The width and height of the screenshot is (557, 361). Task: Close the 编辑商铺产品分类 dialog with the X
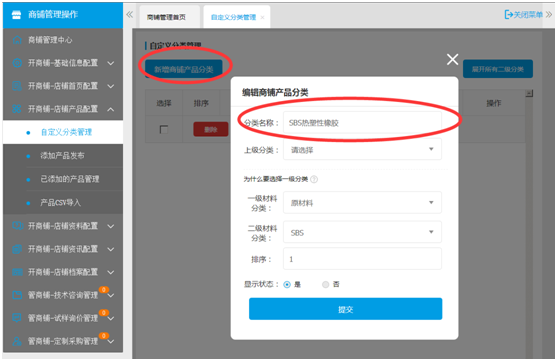452,59
